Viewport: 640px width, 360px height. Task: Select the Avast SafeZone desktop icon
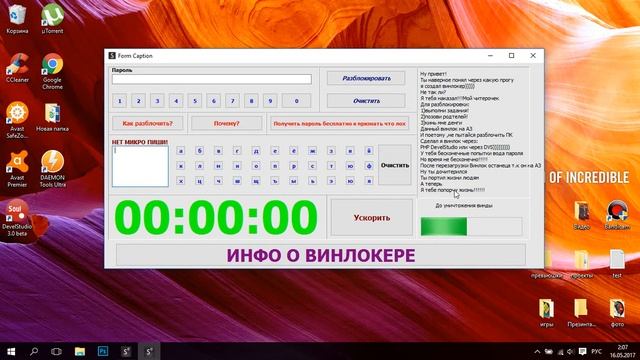[17, 120]
